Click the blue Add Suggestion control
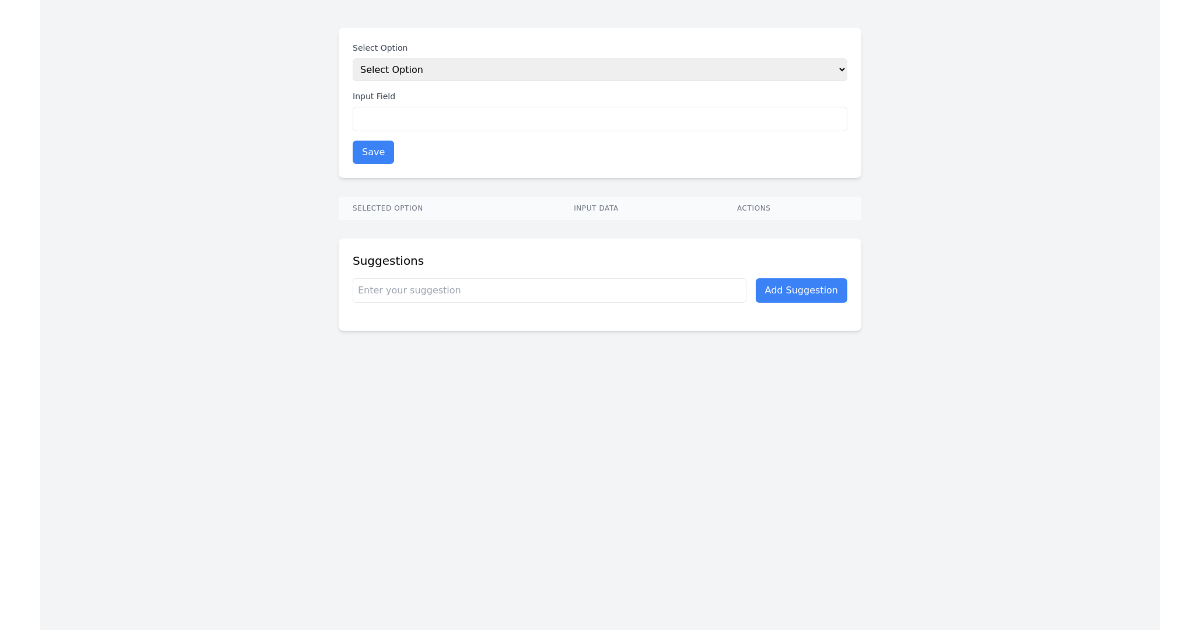This screenshot has width=1200, height=630. [x=801, y=290]
